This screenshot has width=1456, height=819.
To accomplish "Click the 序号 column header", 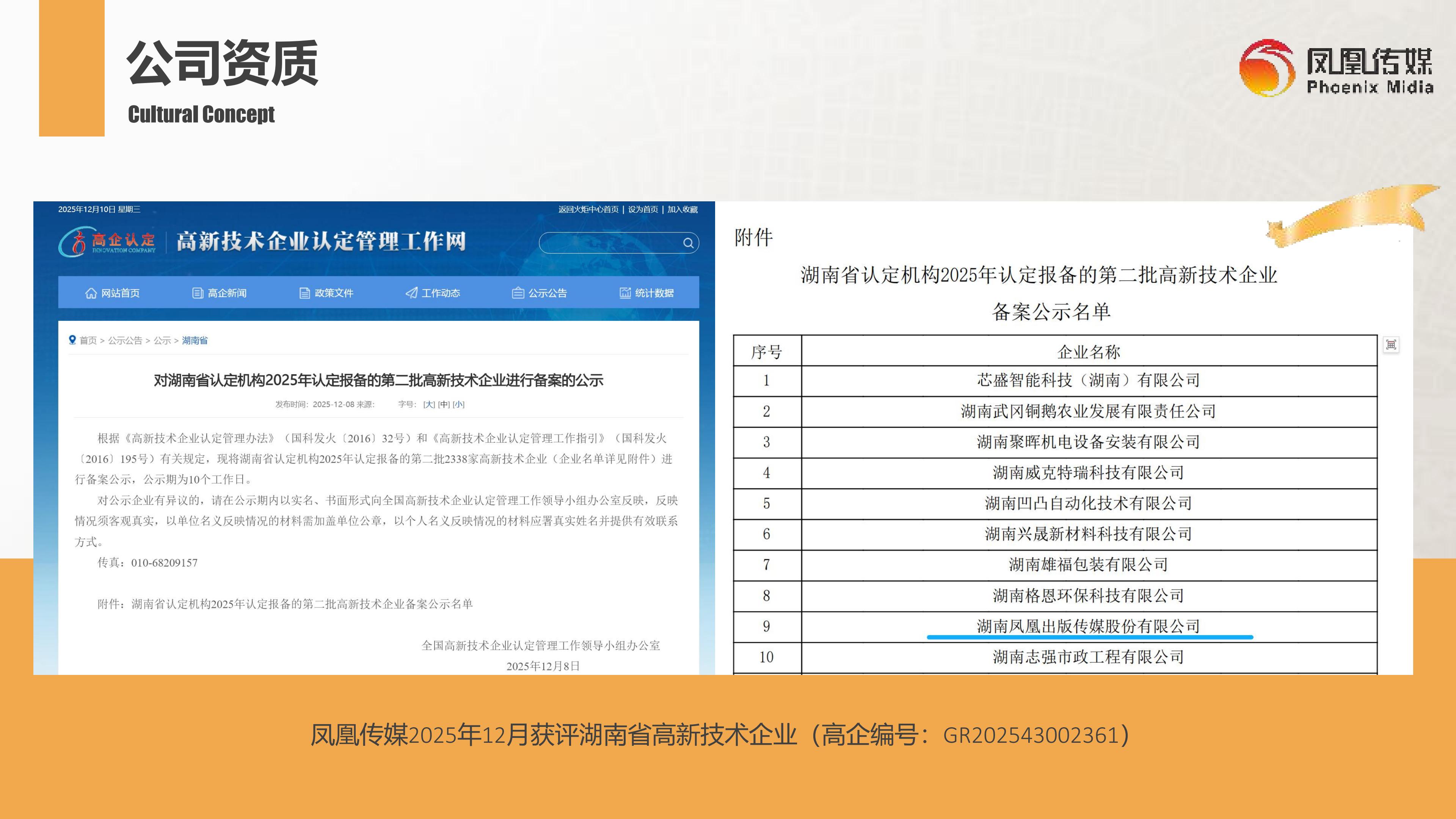I will [x=767, y=352].
